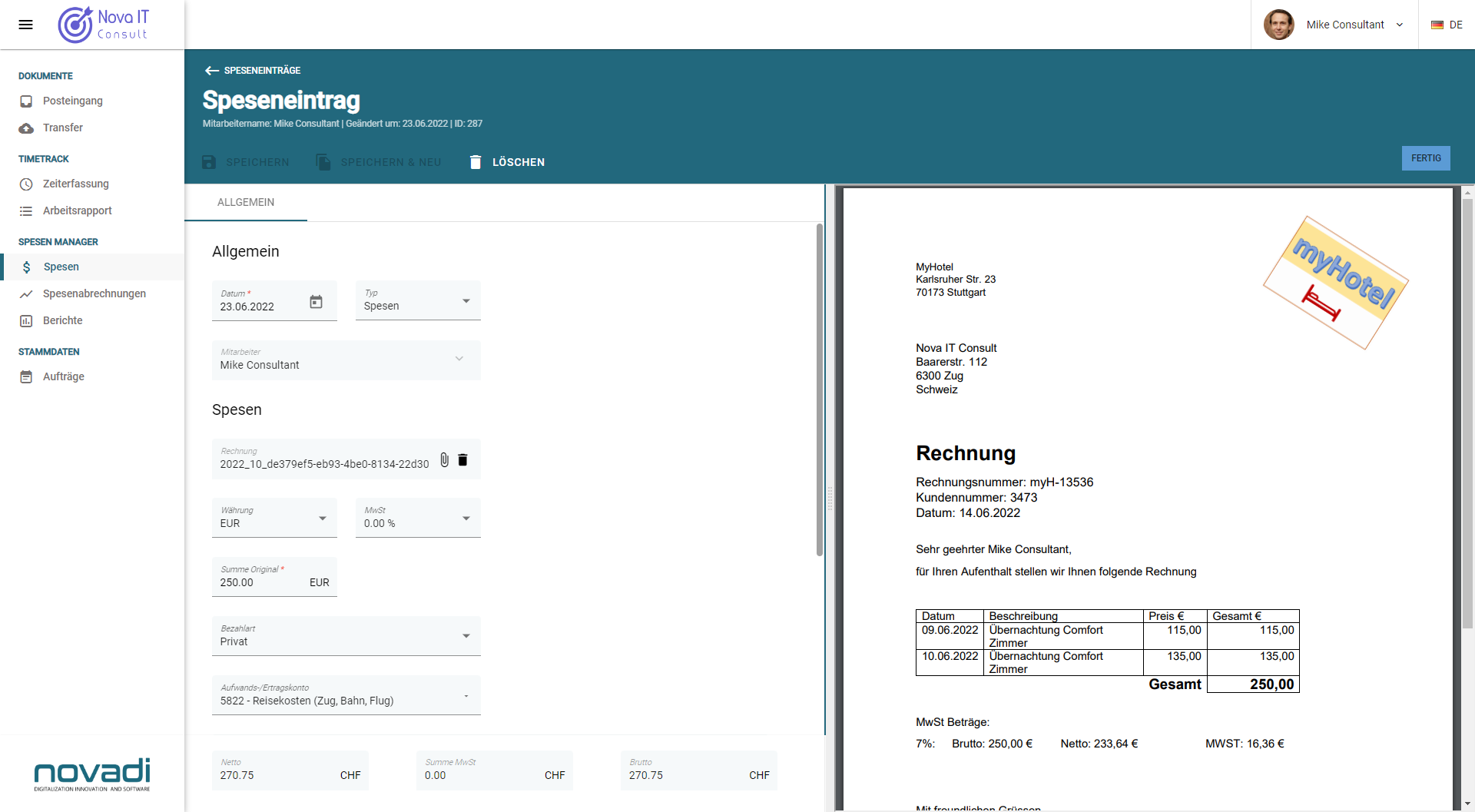Click the myHotel logo in invoice
Image resolution: width=1475 pixels, height=812 pixels.
(x=1336, y=283)
